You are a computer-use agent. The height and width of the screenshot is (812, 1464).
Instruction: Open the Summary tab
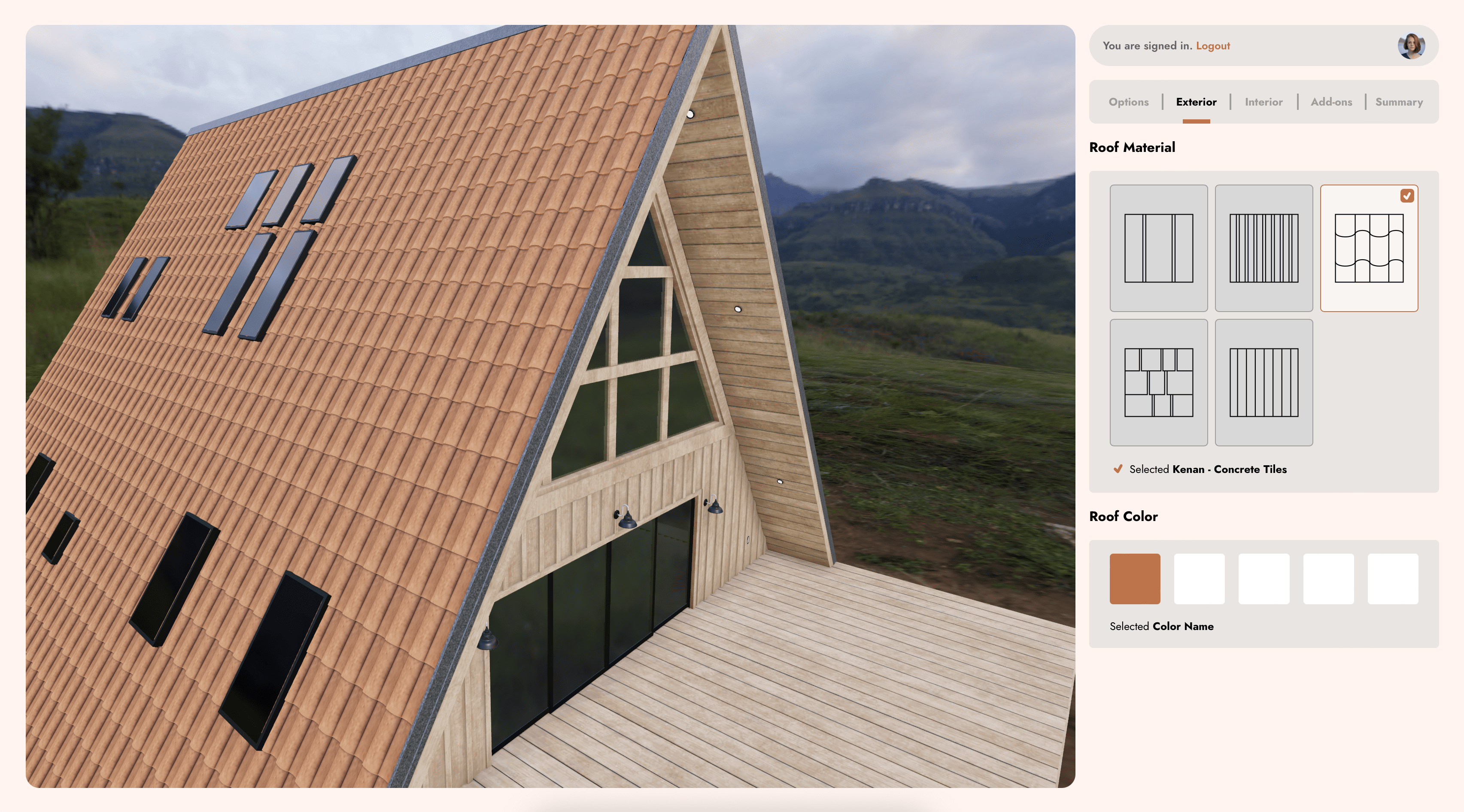pos(1399,101)
